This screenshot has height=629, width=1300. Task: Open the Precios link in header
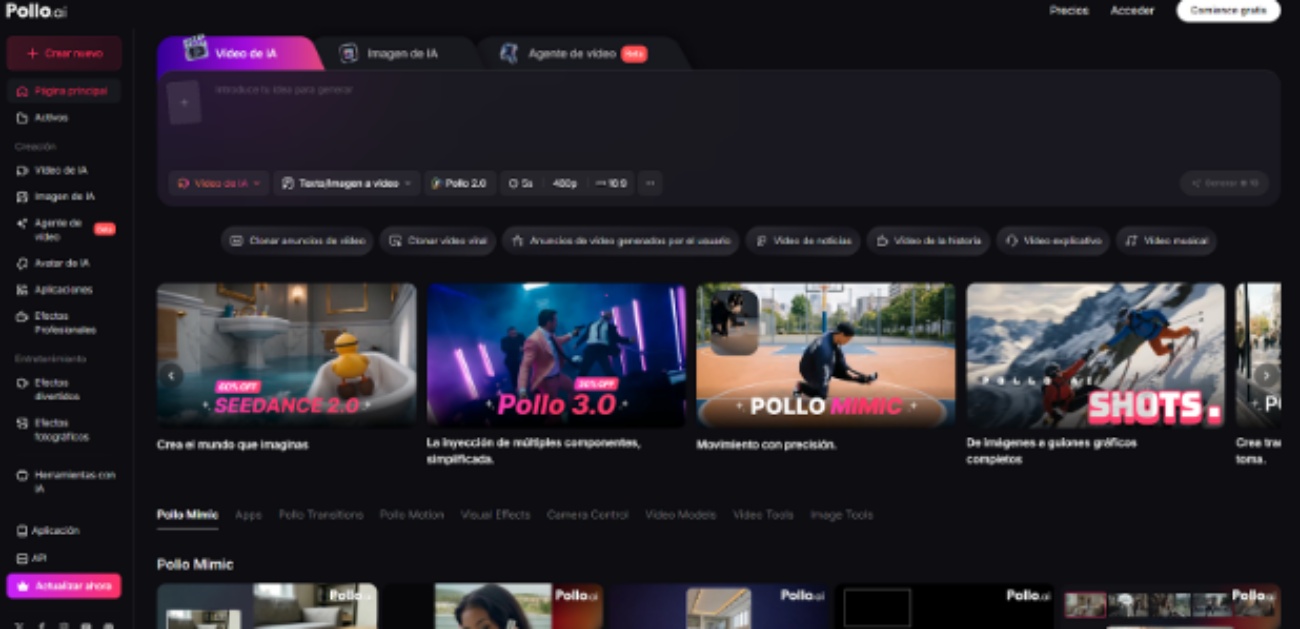1068,11
